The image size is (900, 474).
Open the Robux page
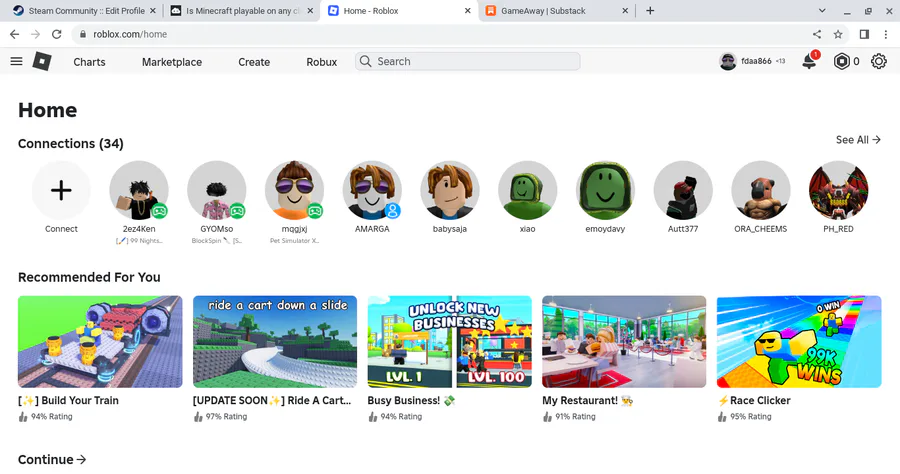coord(321,62)
